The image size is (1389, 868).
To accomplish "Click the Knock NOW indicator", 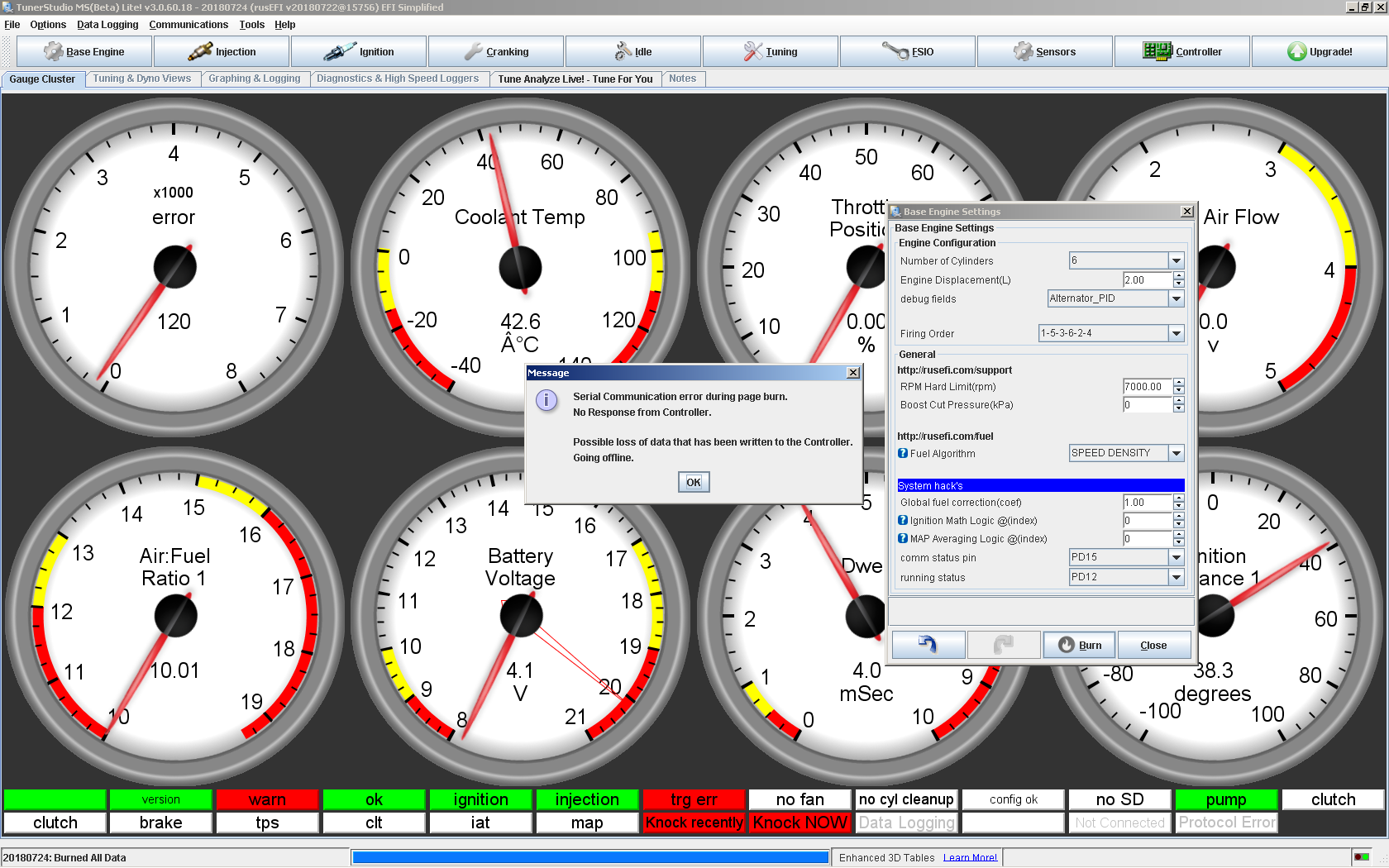I will (800, 823).
